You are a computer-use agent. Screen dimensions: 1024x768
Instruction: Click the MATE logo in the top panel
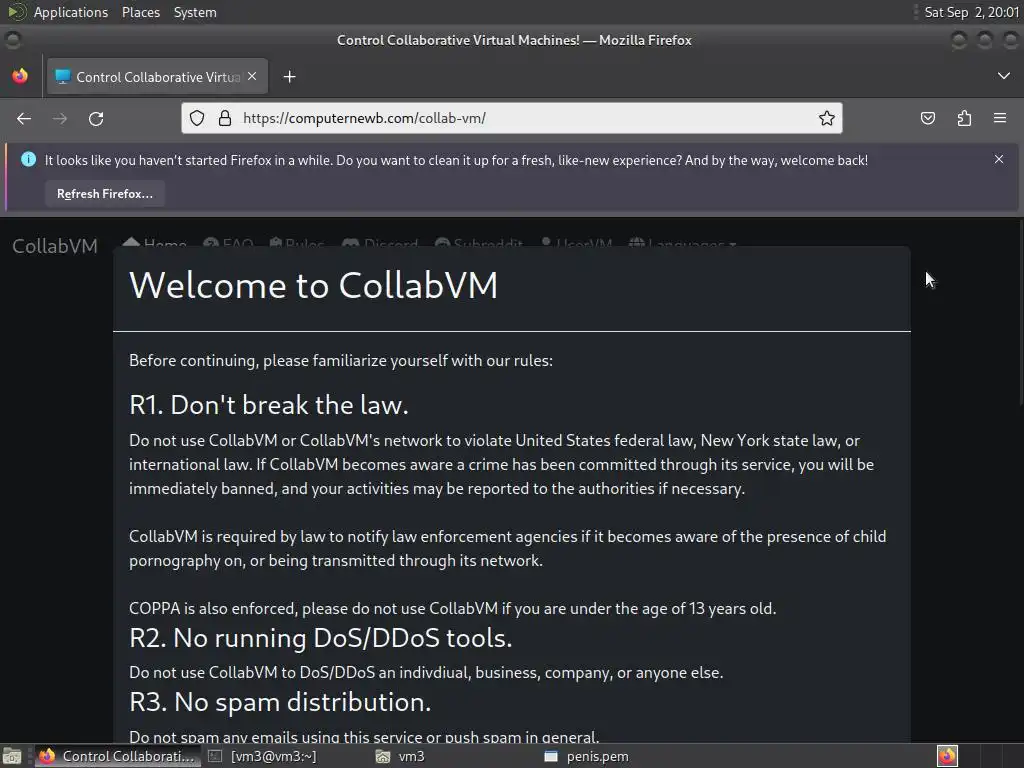point(16,12)
